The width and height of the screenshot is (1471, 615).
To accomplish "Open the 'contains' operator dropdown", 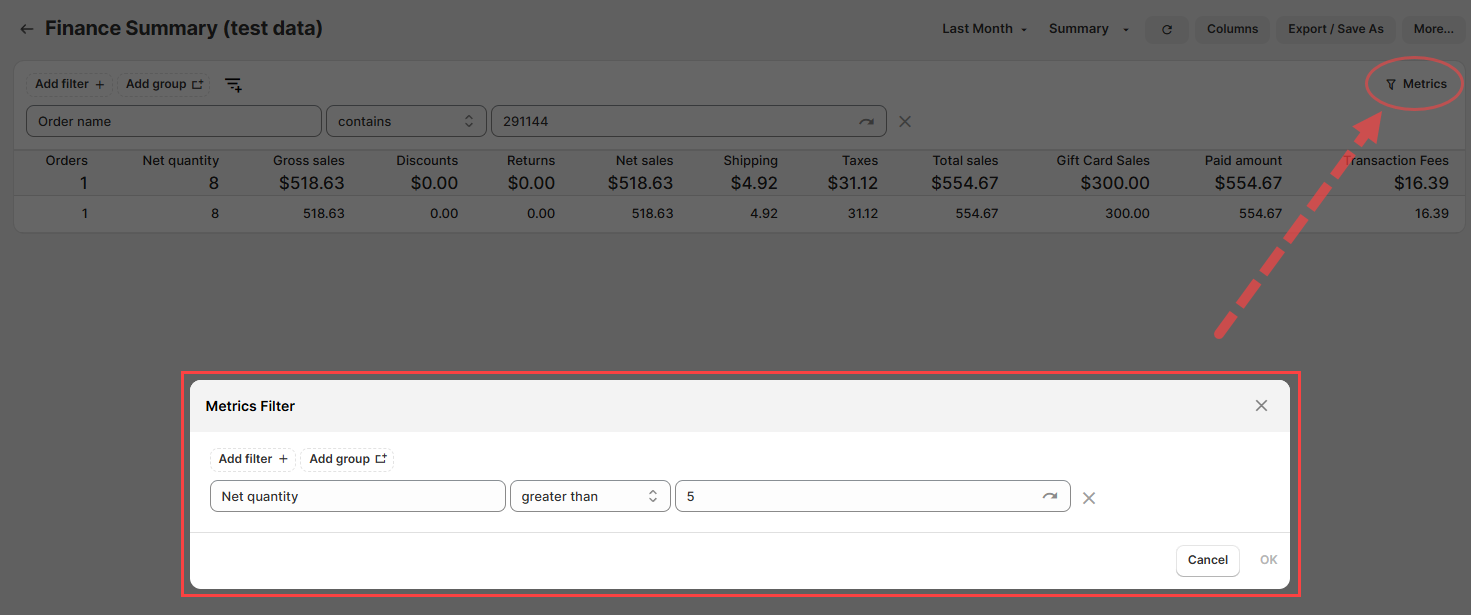I will [406, 121].
